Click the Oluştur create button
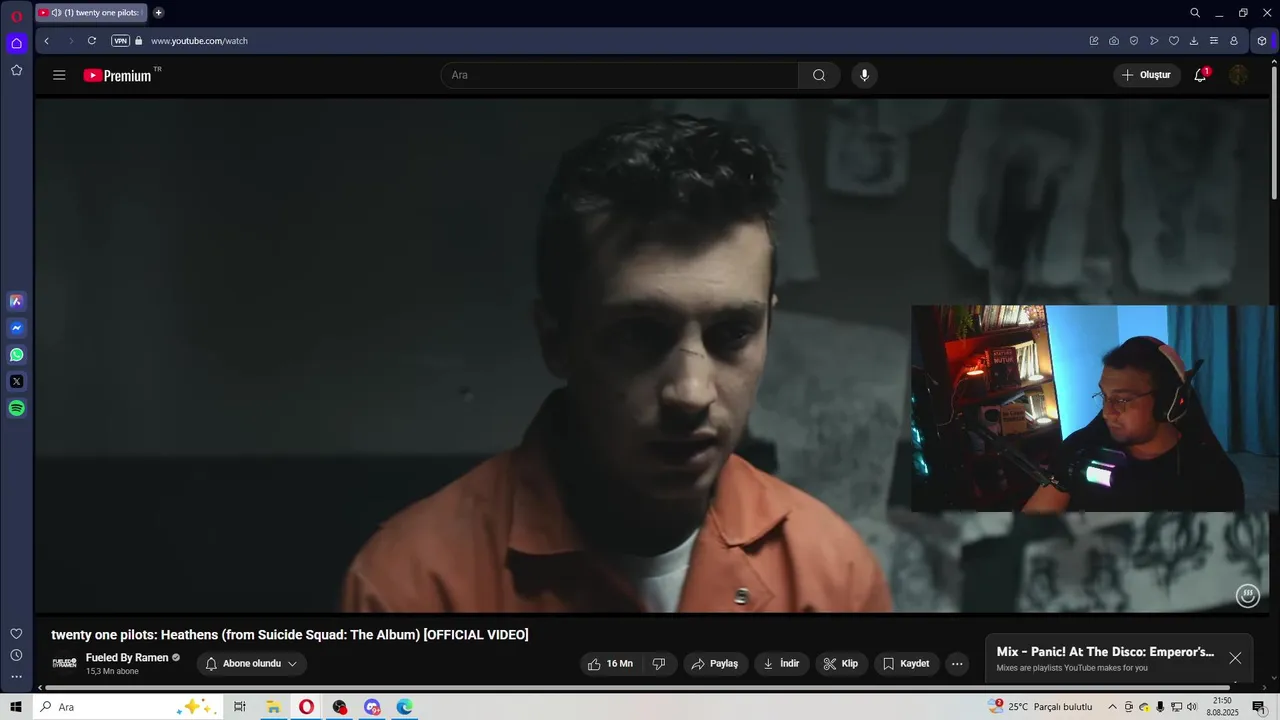Image resolution: width=1280 pixels, height=720 pixels. tap(1147, 75)
